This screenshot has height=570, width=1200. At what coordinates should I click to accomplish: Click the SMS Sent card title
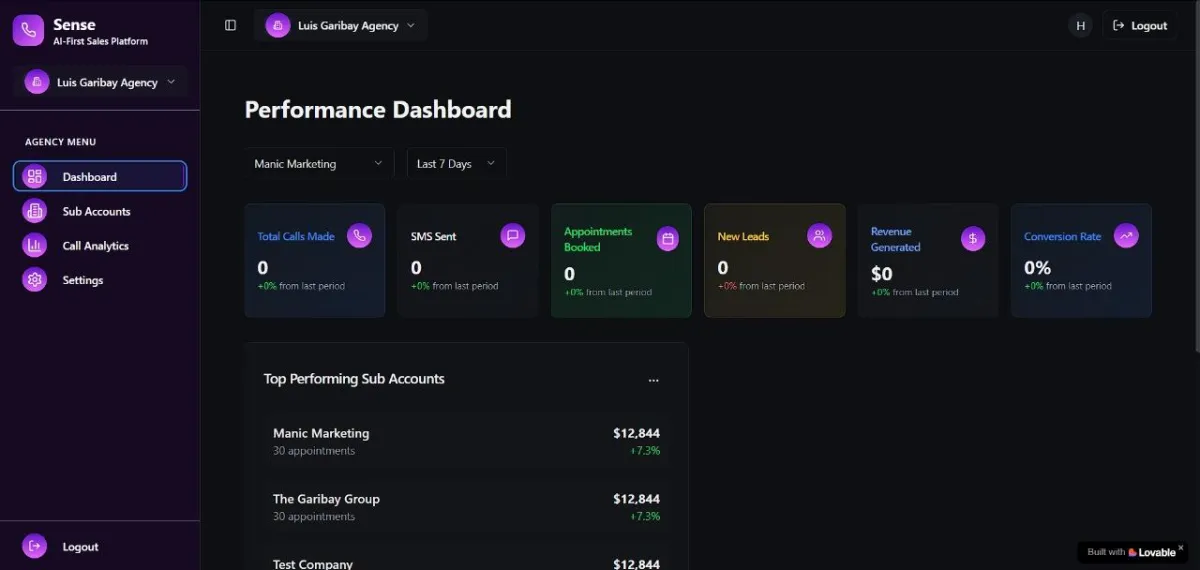click(x=433, y=237)
